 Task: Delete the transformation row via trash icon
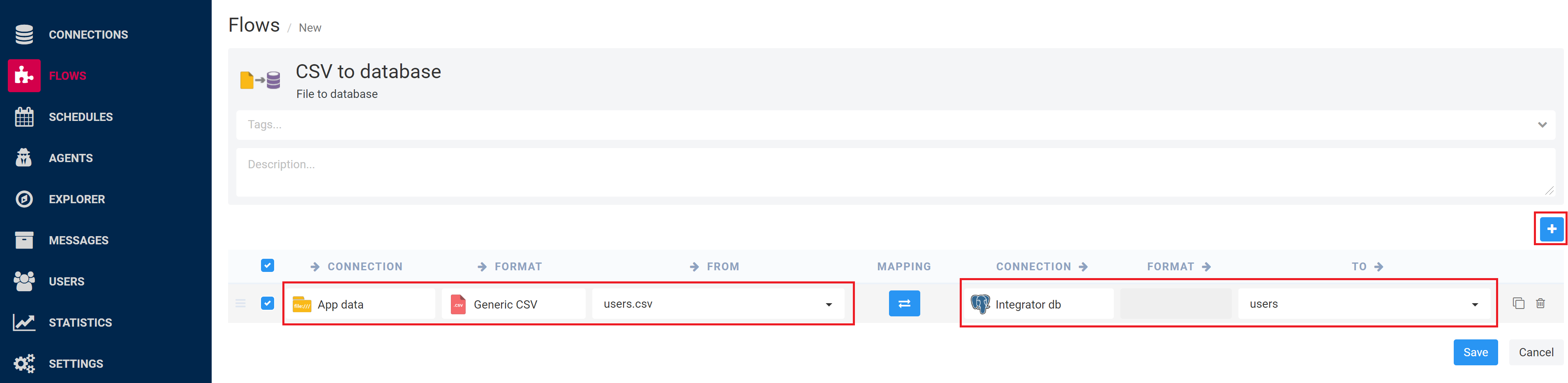(x=1540, y=303)
